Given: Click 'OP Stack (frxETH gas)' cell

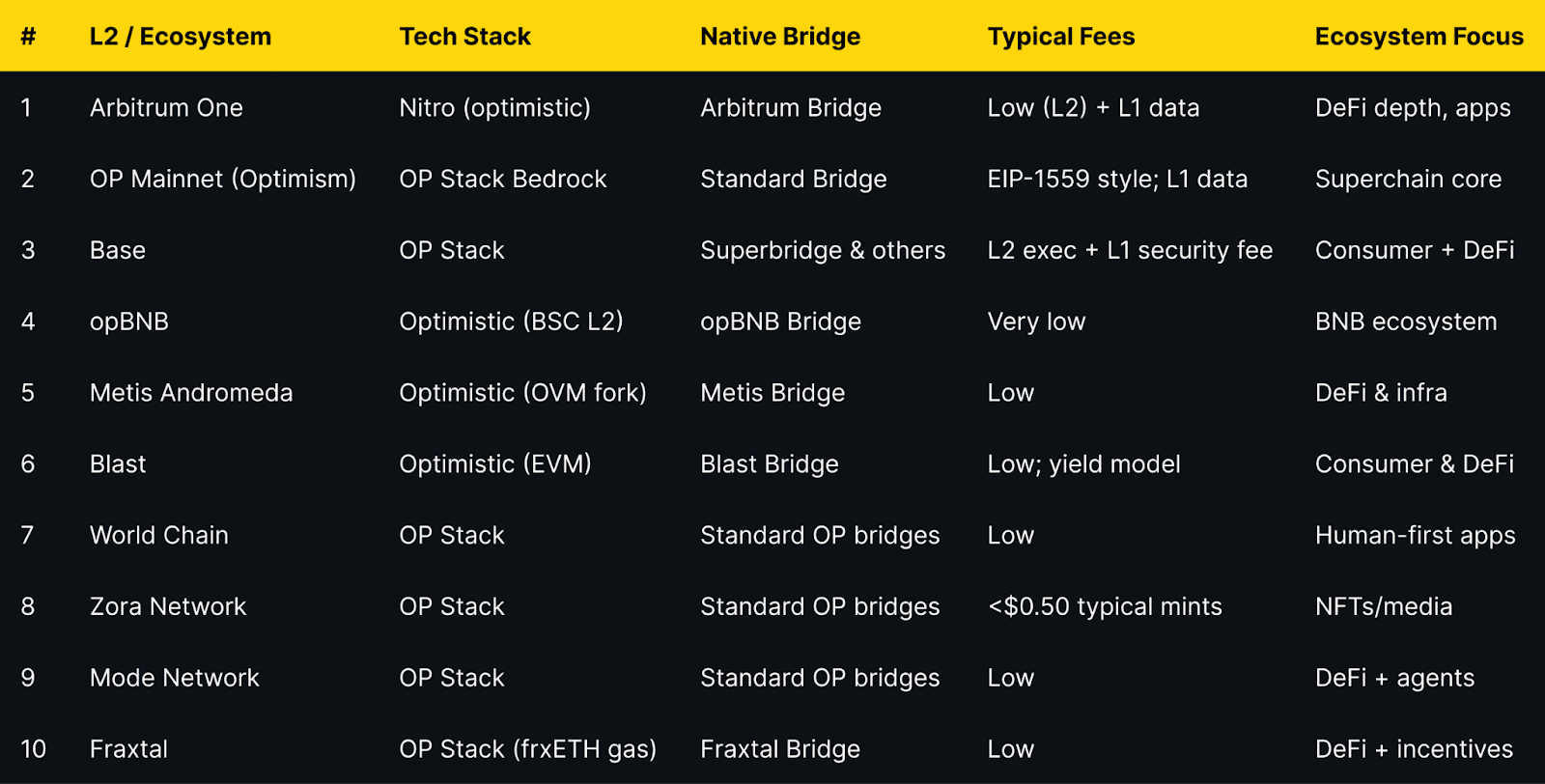Looking at the screenshot, I should (x=527, y=749).
